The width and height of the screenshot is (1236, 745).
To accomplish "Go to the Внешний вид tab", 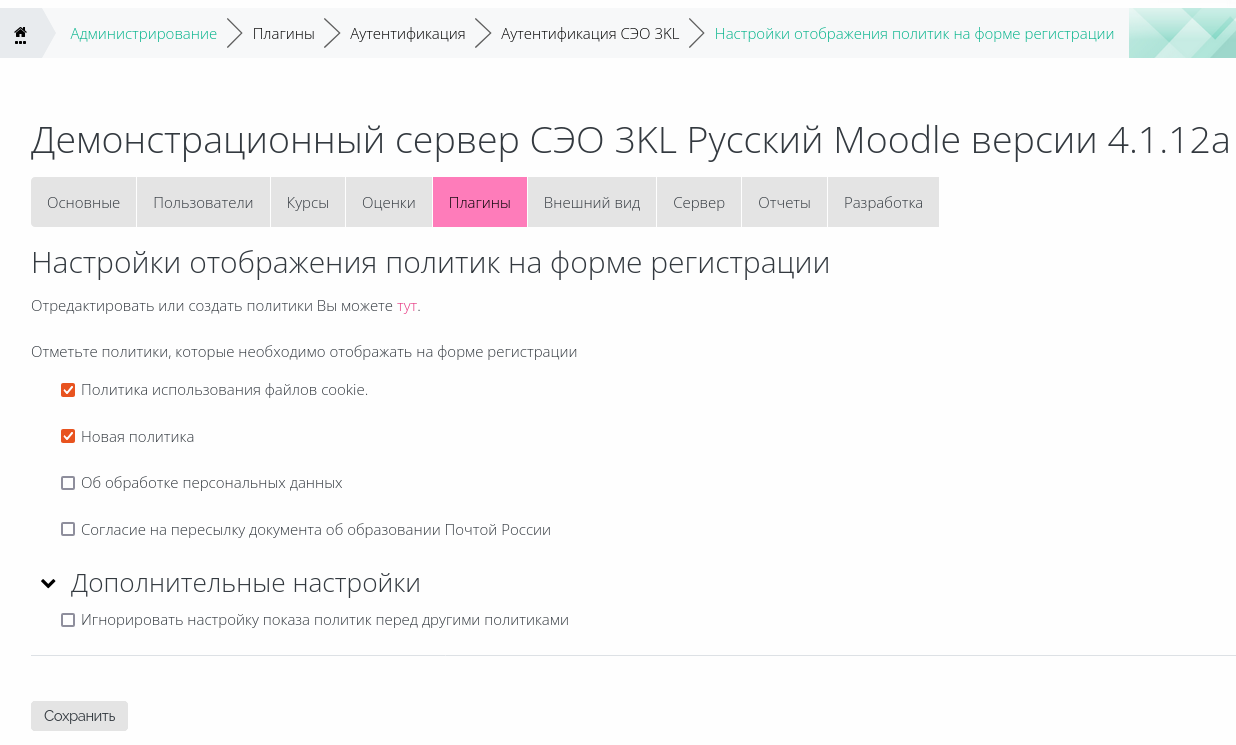I will coord(592,202).
